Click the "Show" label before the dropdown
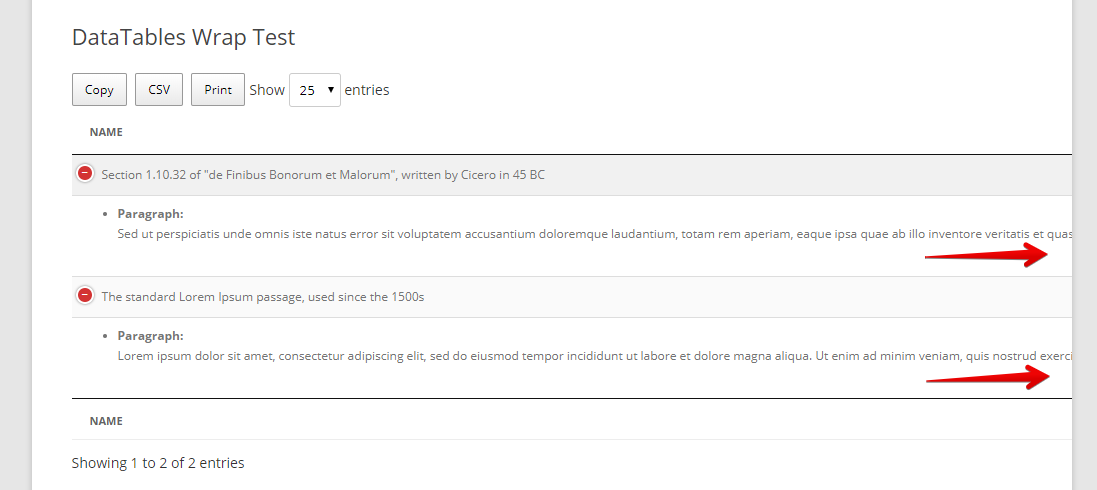Image resolution: width=1097 pixels, height=490 pixels. click(x=267, y=90)
